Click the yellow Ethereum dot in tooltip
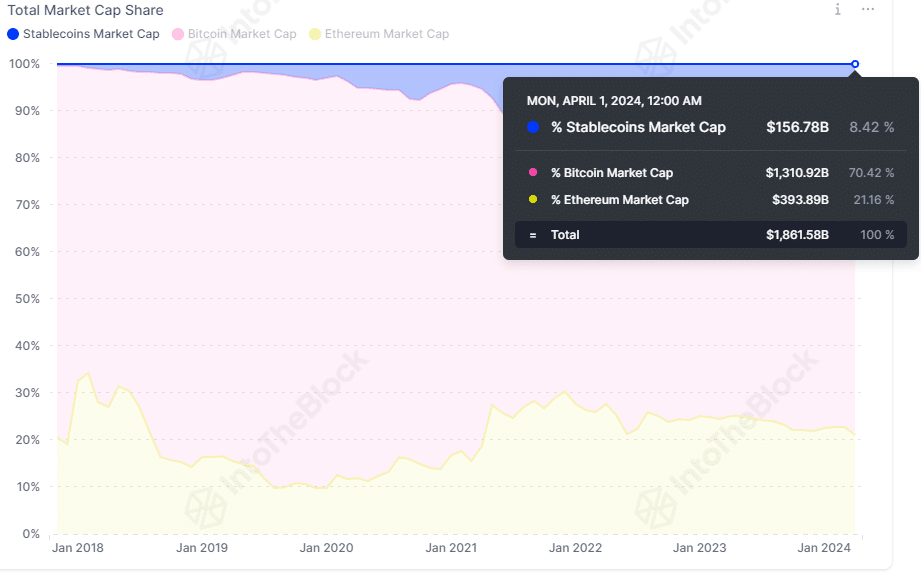The image size is (921, 573). click(x=533, y=200)
